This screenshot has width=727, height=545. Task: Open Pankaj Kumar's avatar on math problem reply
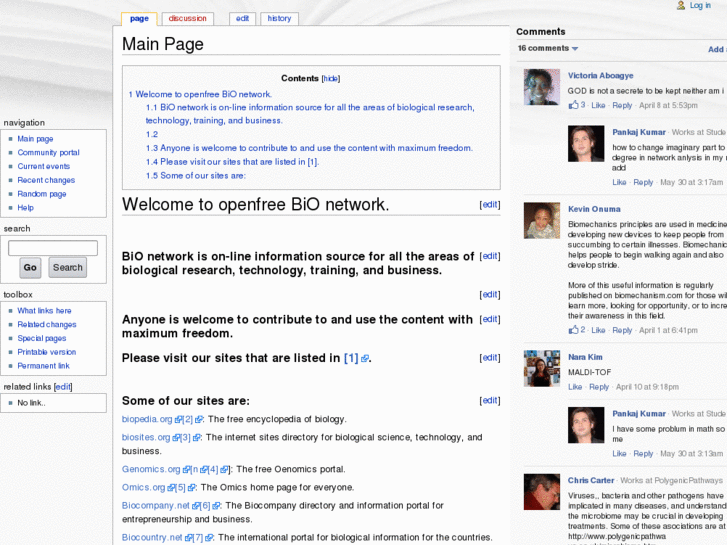586,425
